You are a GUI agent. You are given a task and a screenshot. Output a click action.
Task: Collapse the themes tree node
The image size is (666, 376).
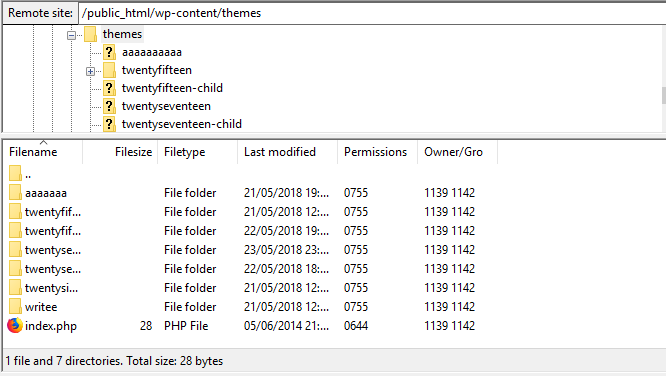point(71,35)
